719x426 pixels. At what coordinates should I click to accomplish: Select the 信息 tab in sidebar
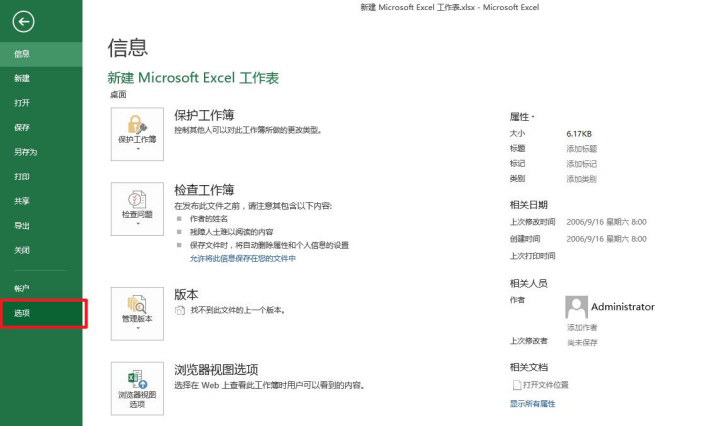click(x=41, y=54)
